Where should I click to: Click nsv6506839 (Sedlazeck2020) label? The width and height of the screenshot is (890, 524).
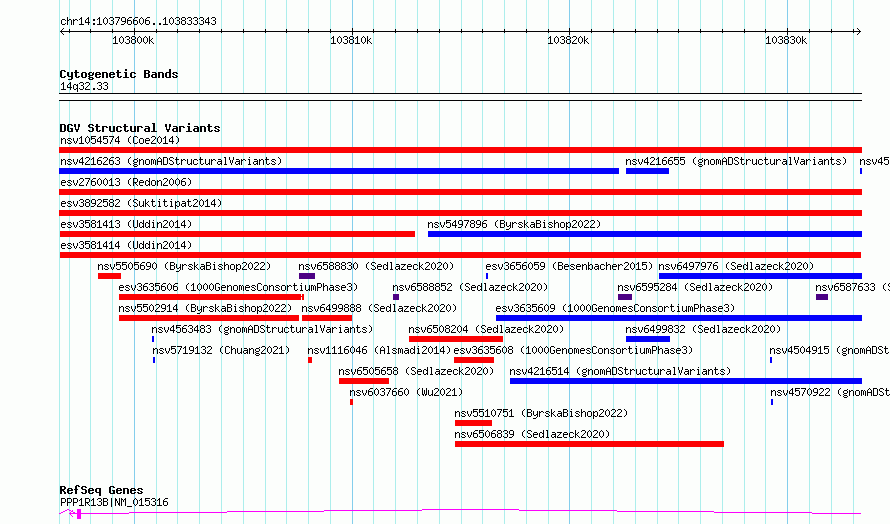[x=532, y=434]
